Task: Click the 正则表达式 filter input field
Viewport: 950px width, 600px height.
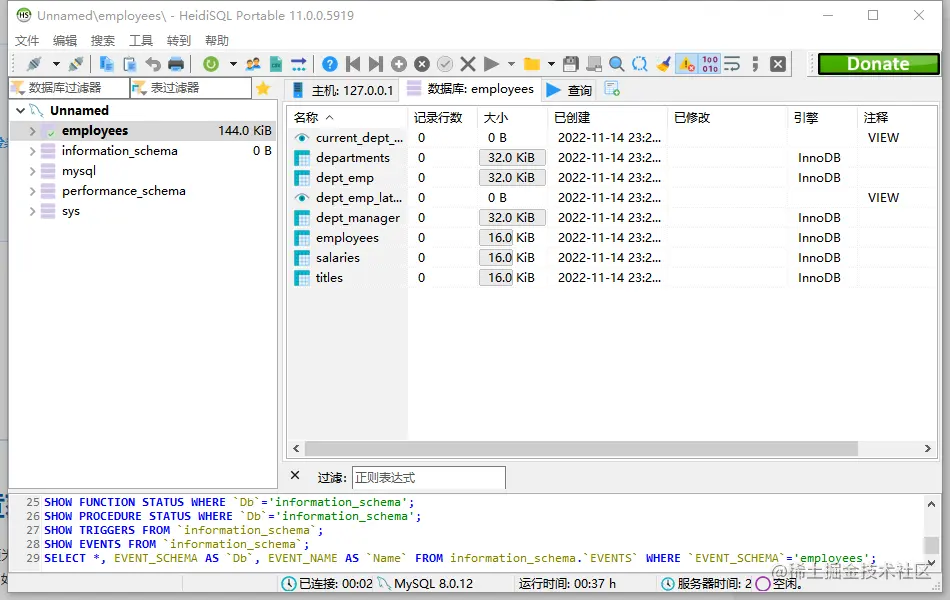Action: pyautogui.click(x=428, y=477)
